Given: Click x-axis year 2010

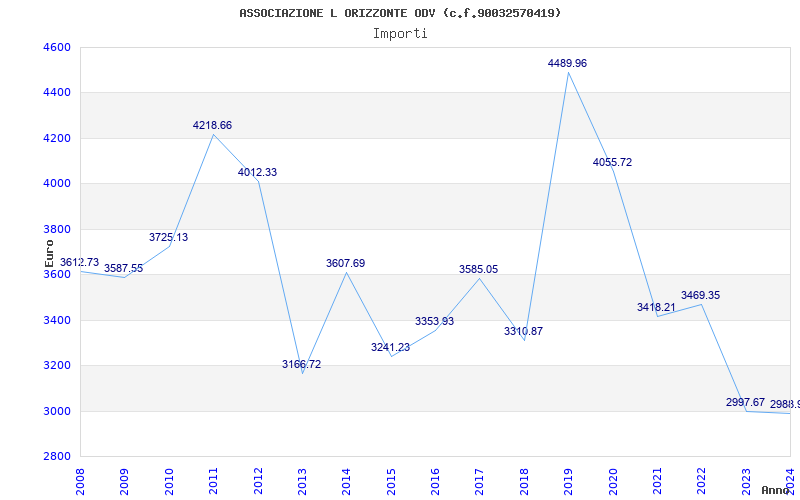Looking at the screenshot, I should [x=169, y=482].
